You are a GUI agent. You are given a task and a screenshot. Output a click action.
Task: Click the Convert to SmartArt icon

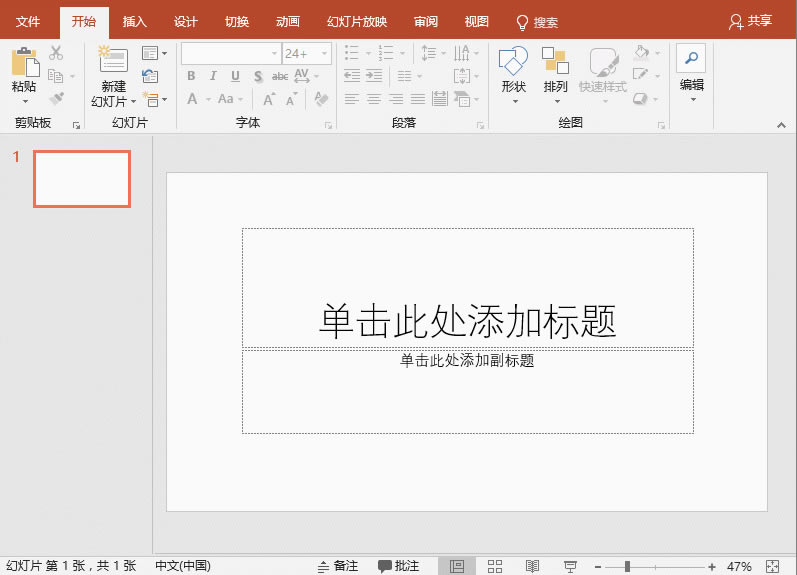point(462,99)
